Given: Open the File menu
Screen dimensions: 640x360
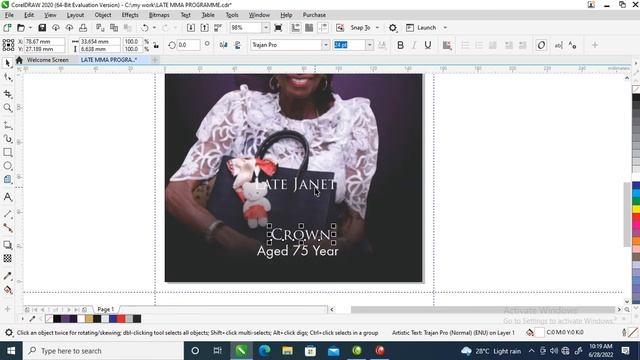Looking at the screenshot, I should point(9,15).
